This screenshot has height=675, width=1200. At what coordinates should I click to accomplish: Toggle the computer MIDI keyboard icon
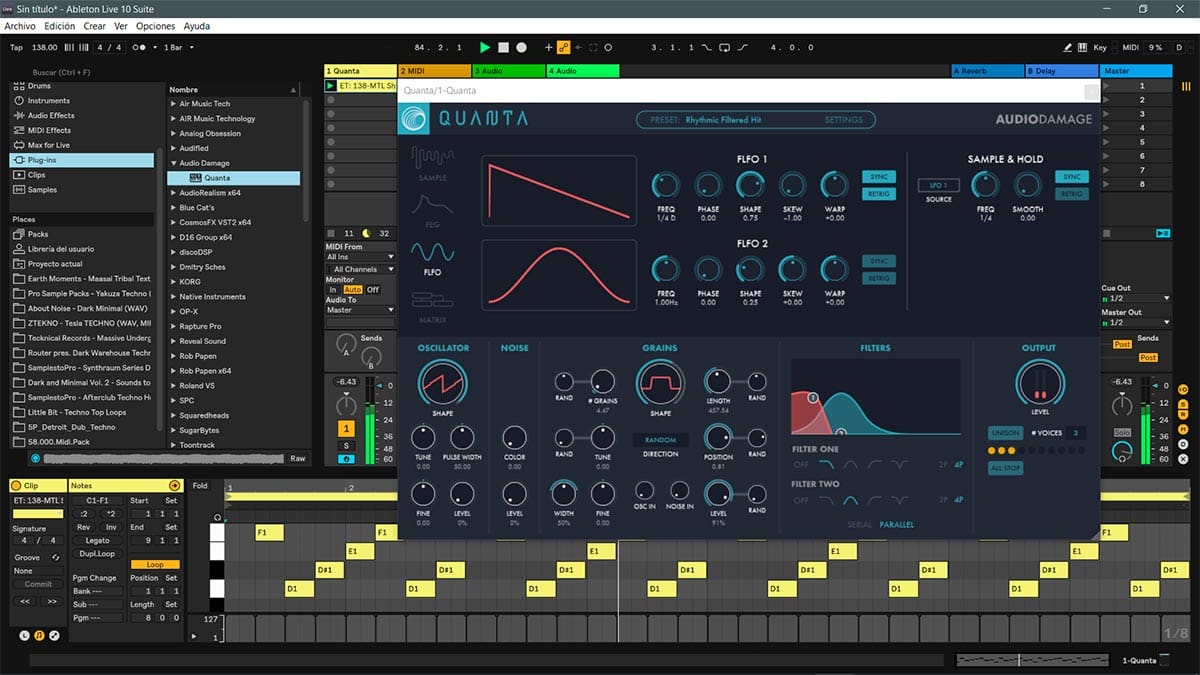pyautogui.click(x=1083, y=47)
